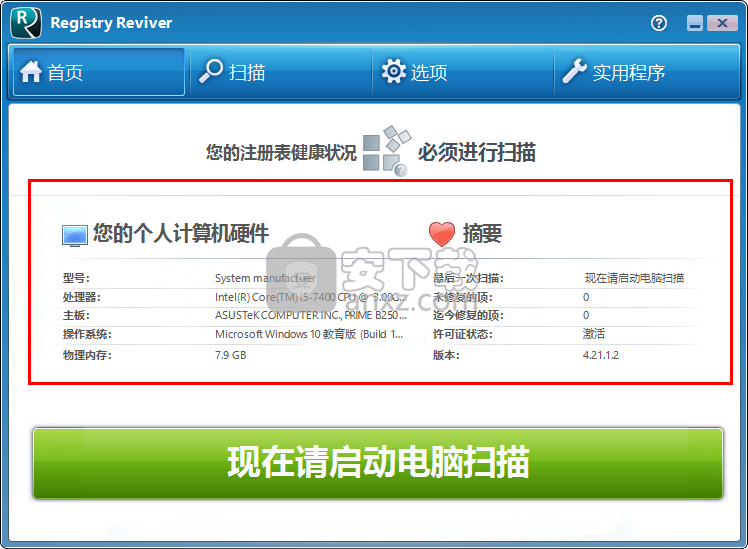
Task: Start scan with 现在请启动电脑扫描 button
Action: click(x=378, y=463)
